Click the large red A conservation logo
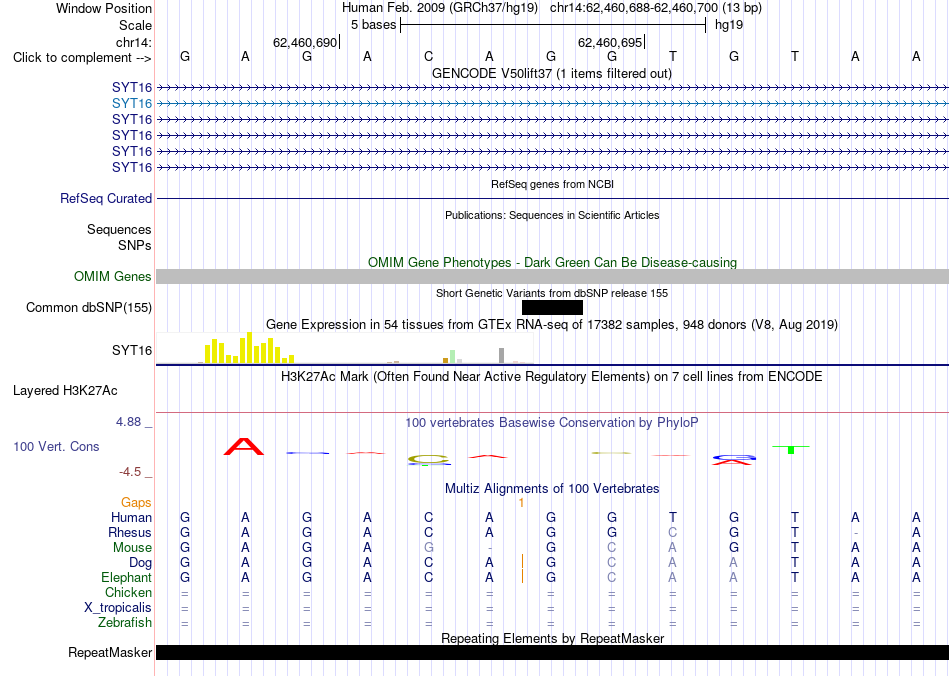The image size is (950, 676). pos(244,446)
